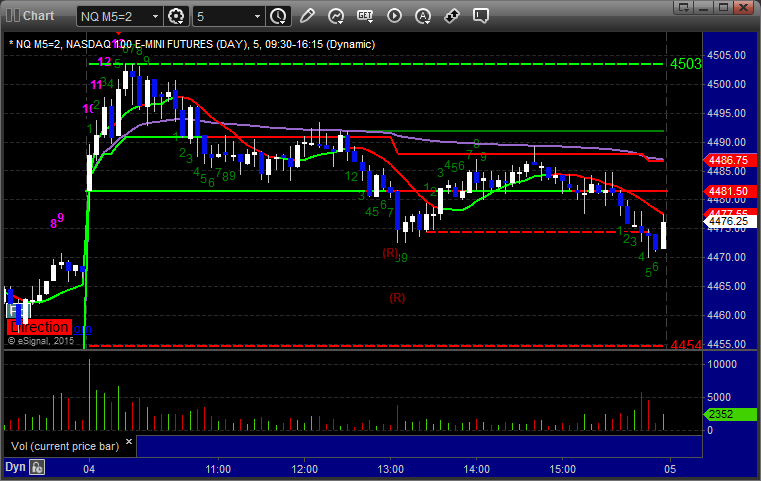Expand the NQ M5=2 symbol dropdown

click(155, 17)
